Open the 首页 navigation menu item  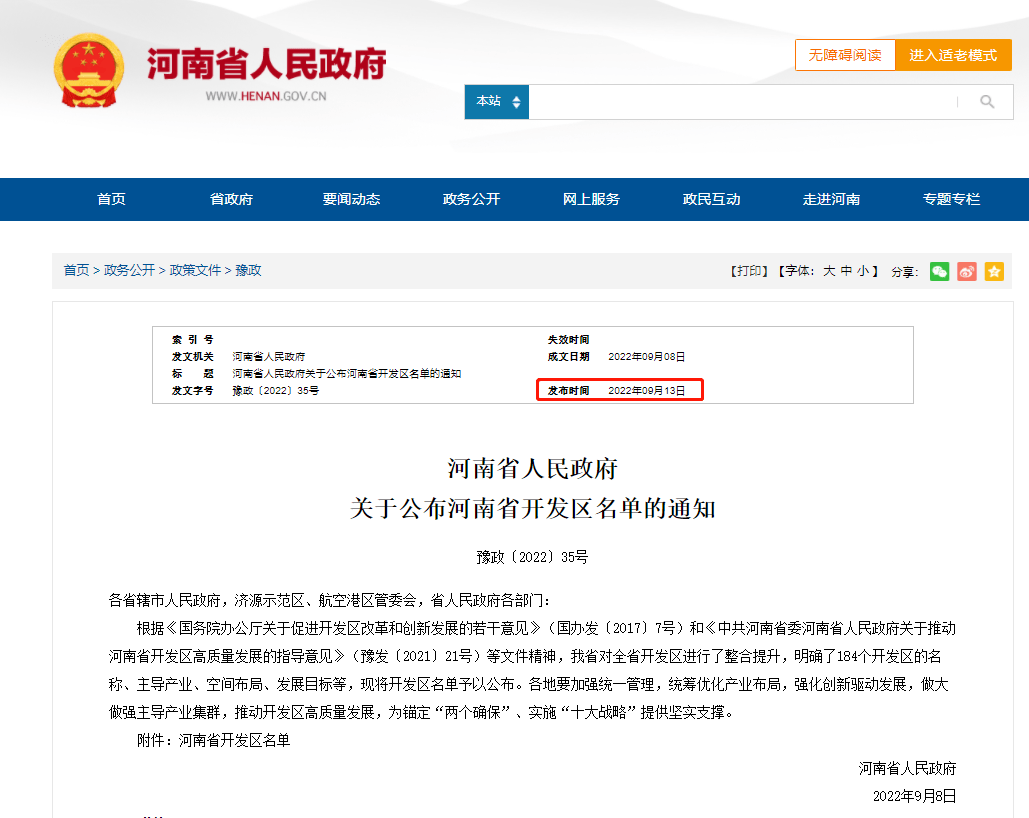(x=111, y=199)
